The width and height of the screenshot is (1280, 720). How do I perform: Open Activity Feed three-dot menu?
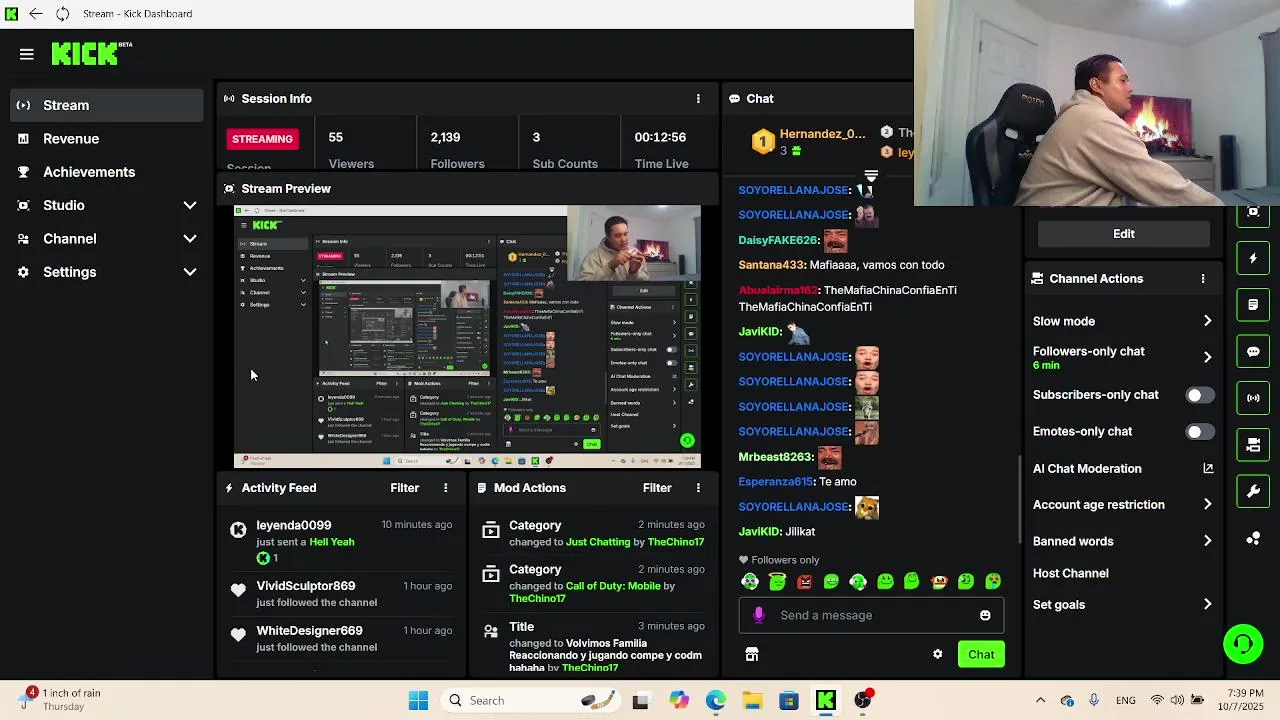[x=446, y=488]
